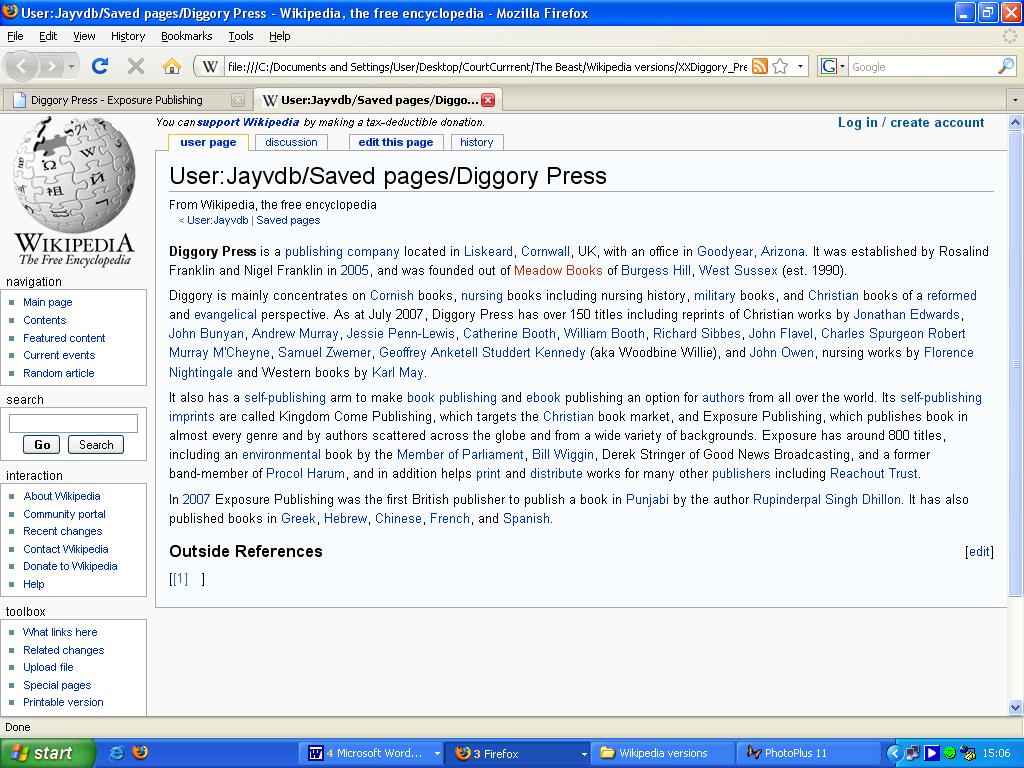Switch to PhotoPlus 11 in taskbar
The image size is (1024, 768).
(x=806, y=753)
